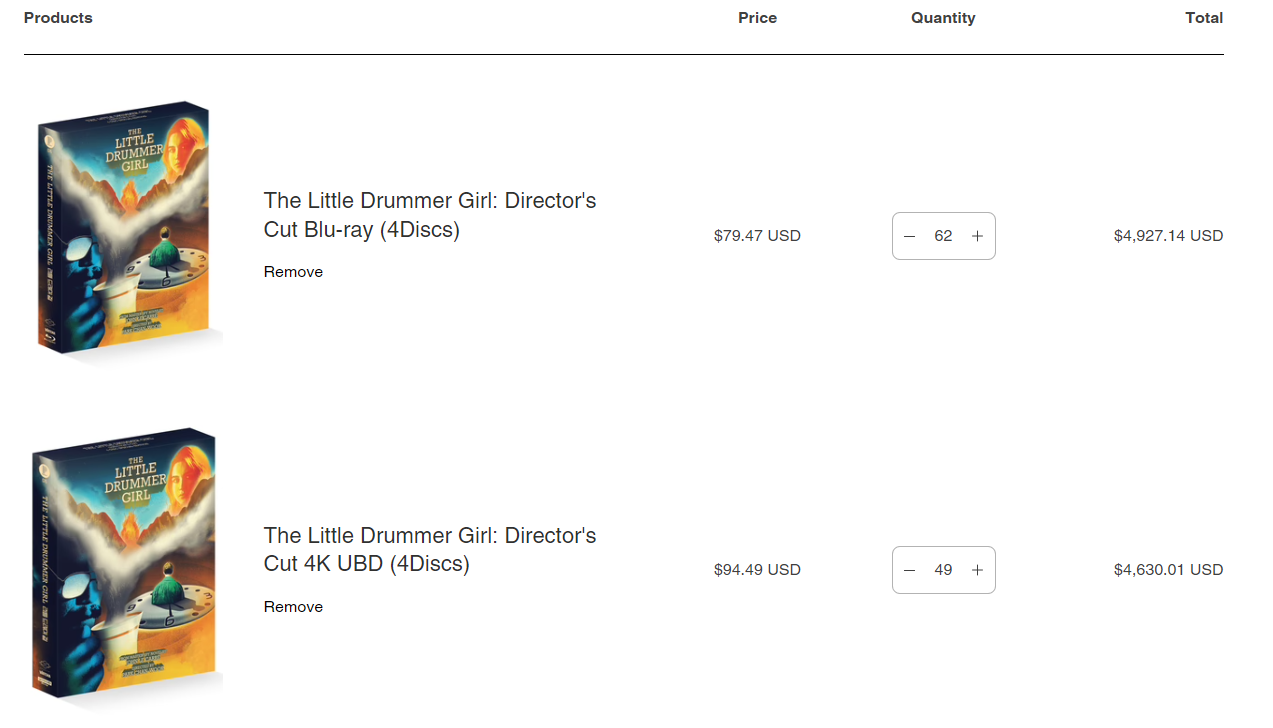Click the quantity field showing 62
Screen dimensions: 1273x728
(943, 236)
